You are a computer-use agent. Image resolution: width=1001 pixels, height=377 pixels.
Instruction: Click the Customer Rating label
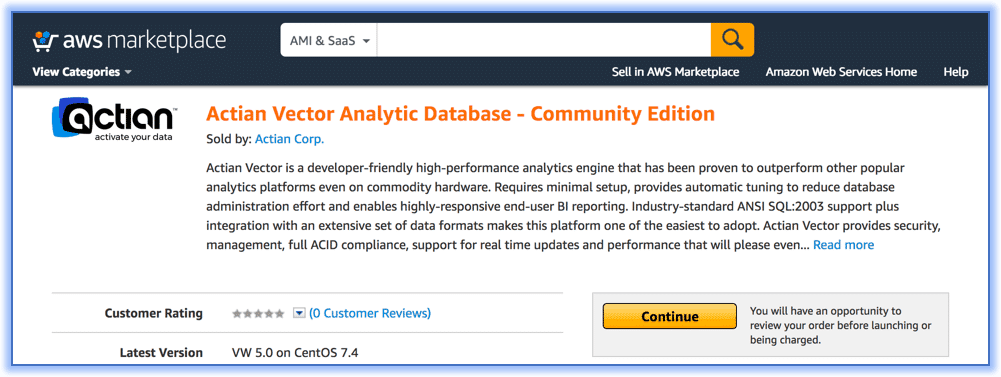(153, 313)
